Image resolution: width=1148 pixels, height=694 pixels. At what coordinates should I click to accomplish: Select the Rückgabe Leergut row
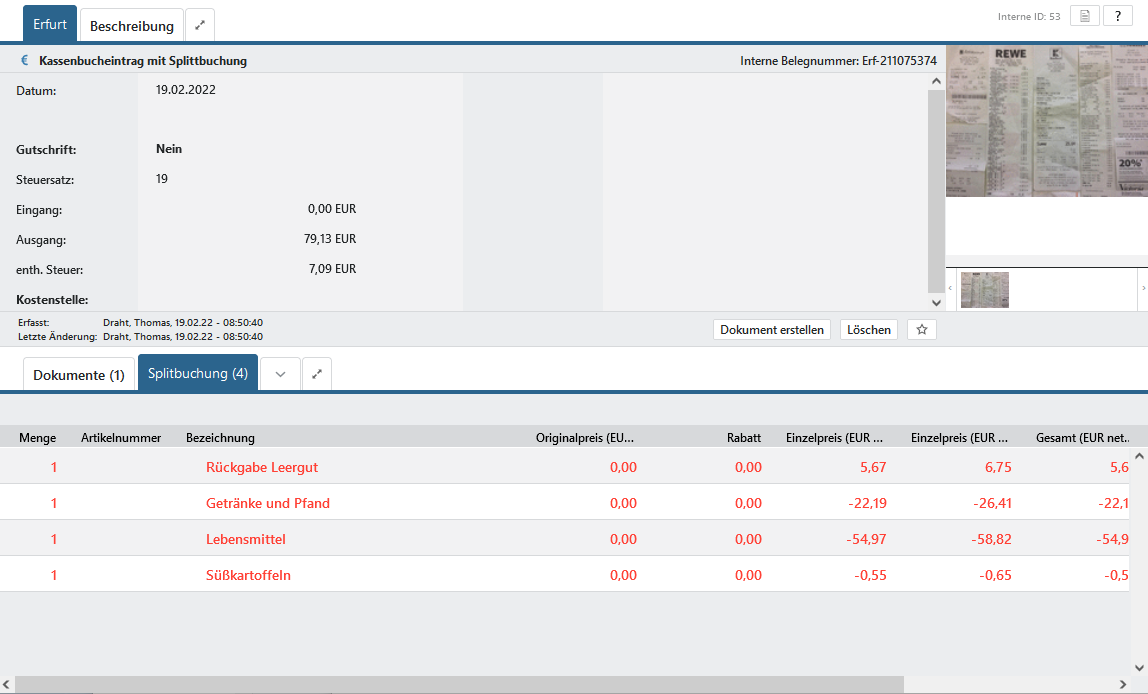(x=262, y=467)
